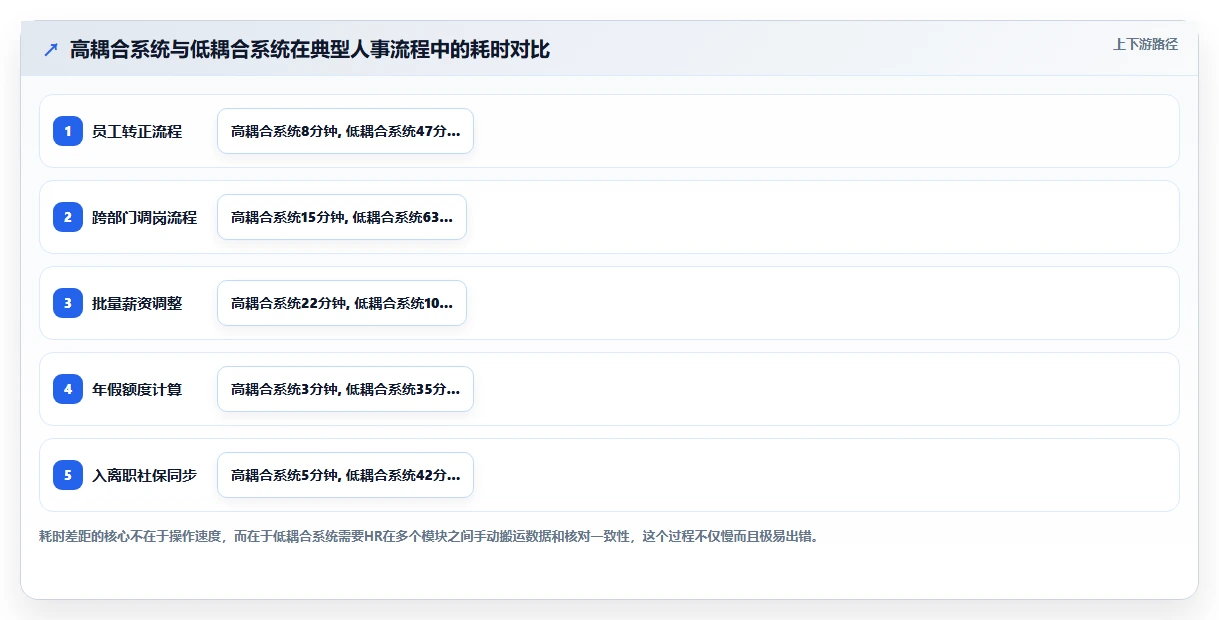Select the 年假额度计算 label
This screenshot has width=1219, height=620.
[137, 389]
